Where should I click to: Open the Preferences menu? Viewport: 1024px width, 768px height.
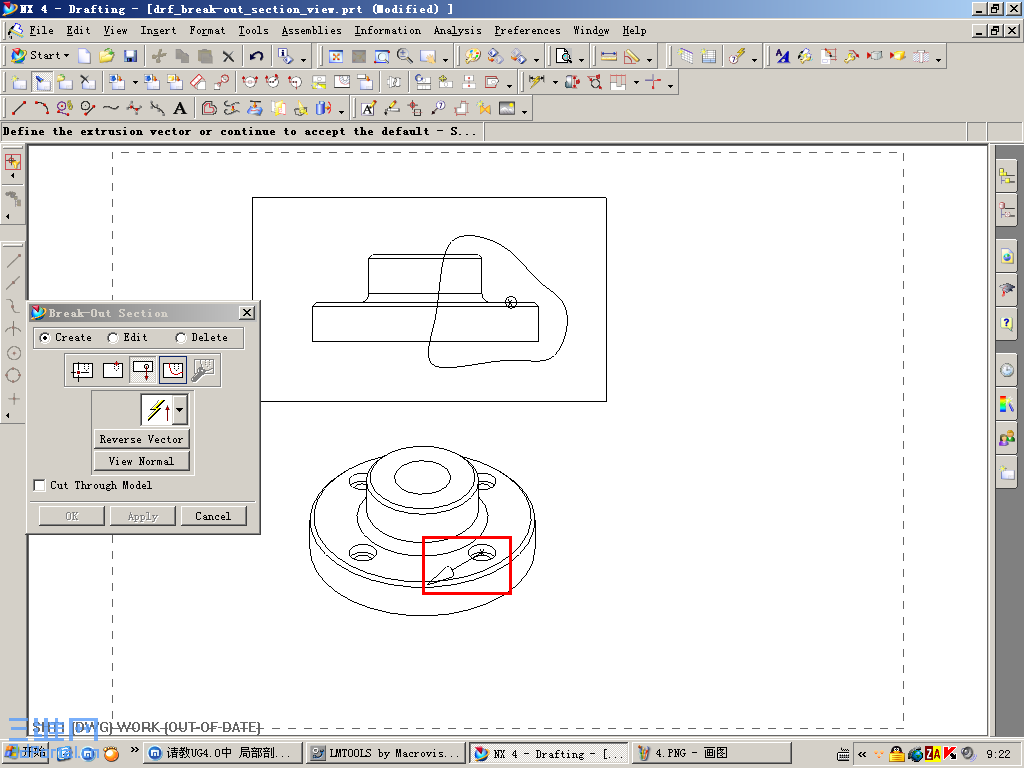[x=527, y=31]
